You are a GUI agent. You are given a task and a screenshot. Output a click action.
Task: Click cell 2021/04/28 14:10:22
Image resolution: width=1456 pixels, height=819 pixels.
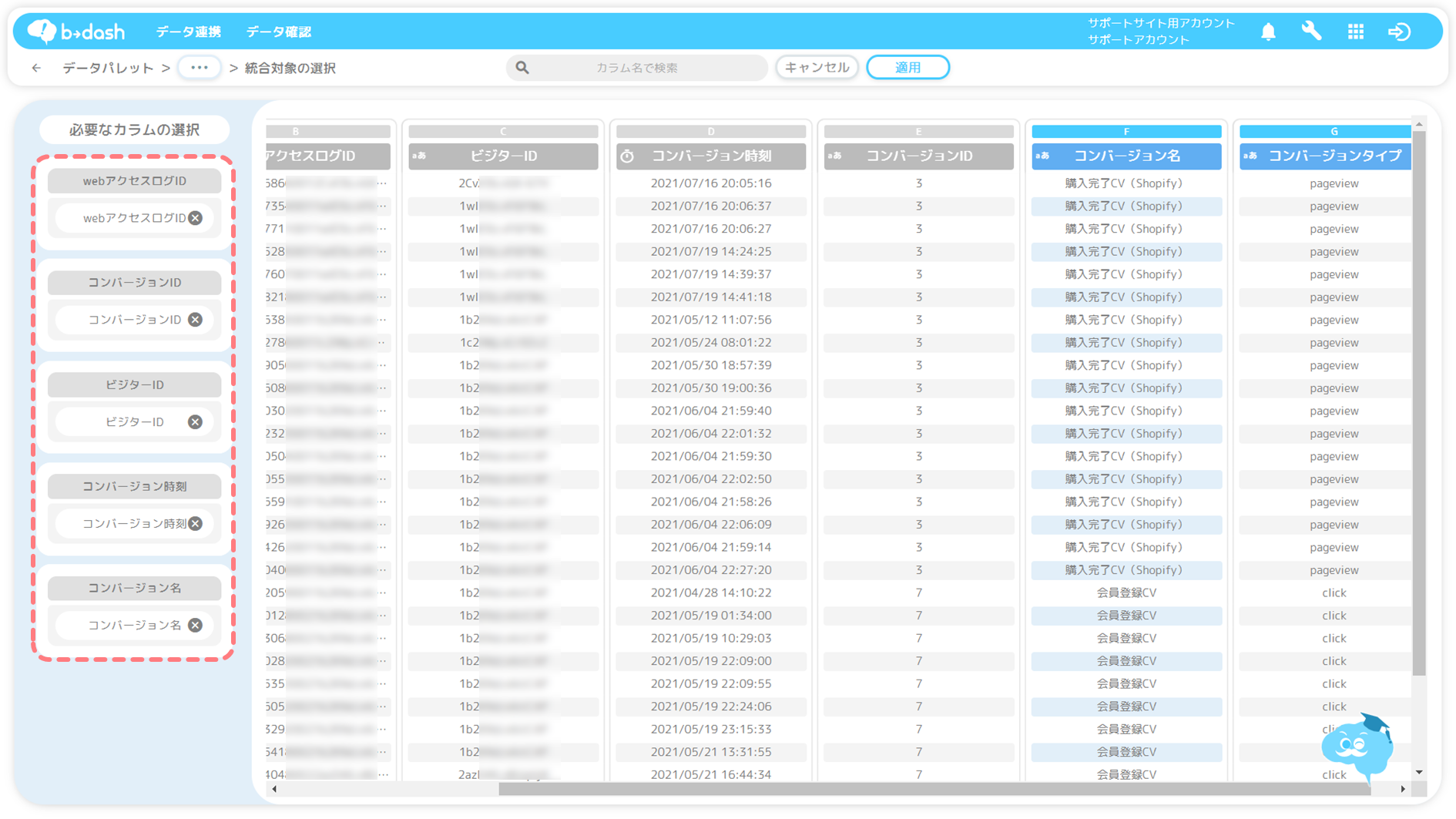(x=711, y=593)
